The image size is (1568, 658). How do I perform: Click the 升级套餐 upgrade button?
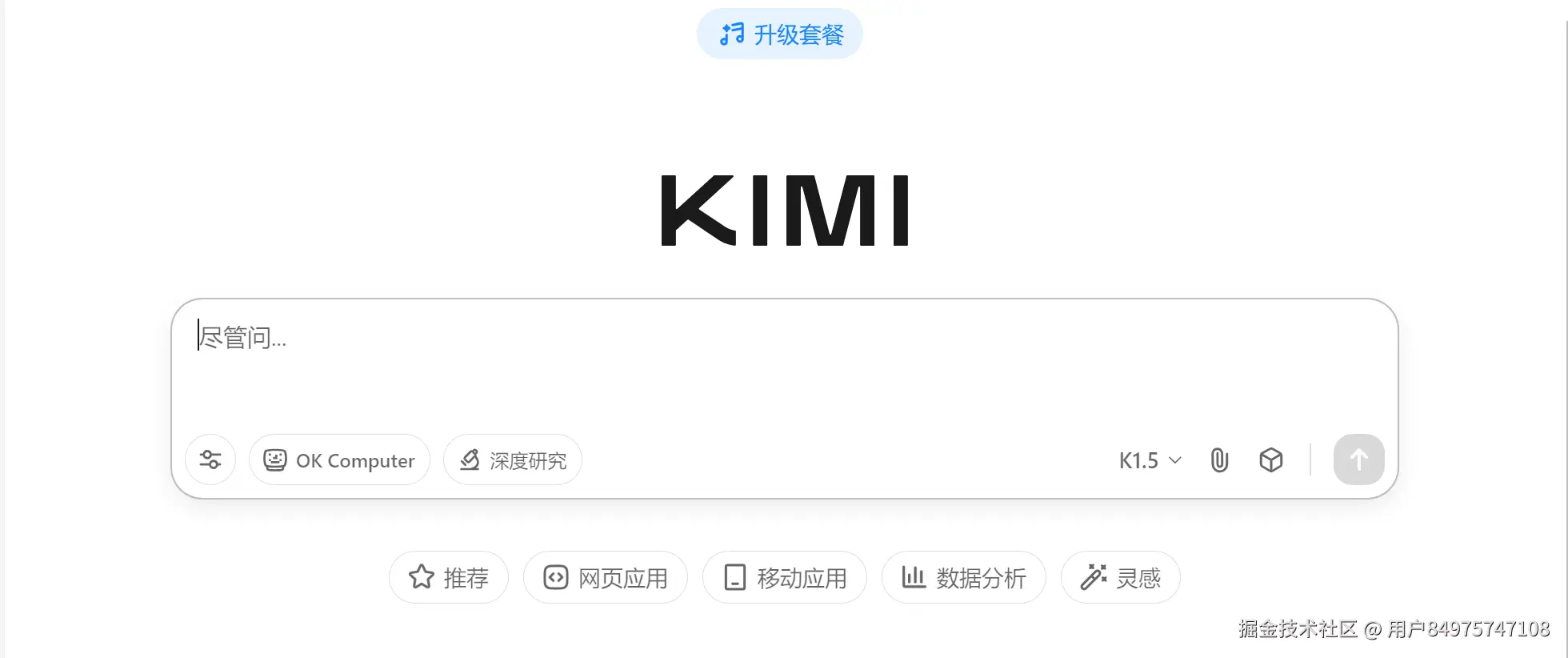coord(780,34)
